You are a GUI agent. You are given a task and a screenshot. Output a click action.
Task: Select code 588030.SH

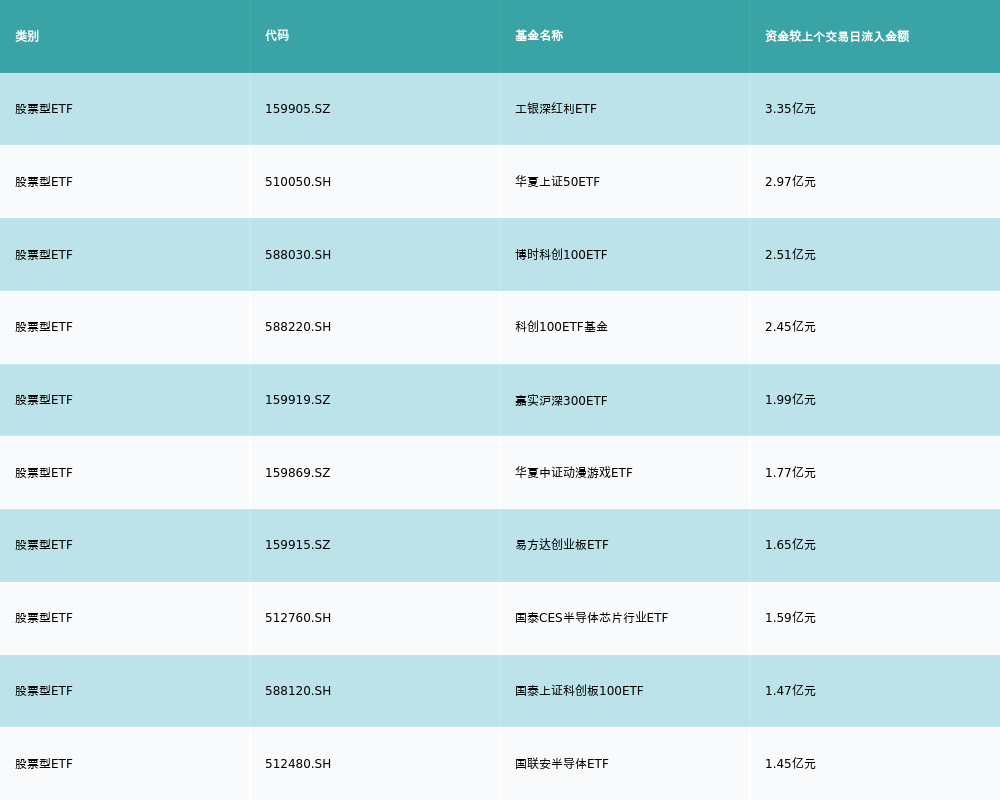click(x=298, y=255)
